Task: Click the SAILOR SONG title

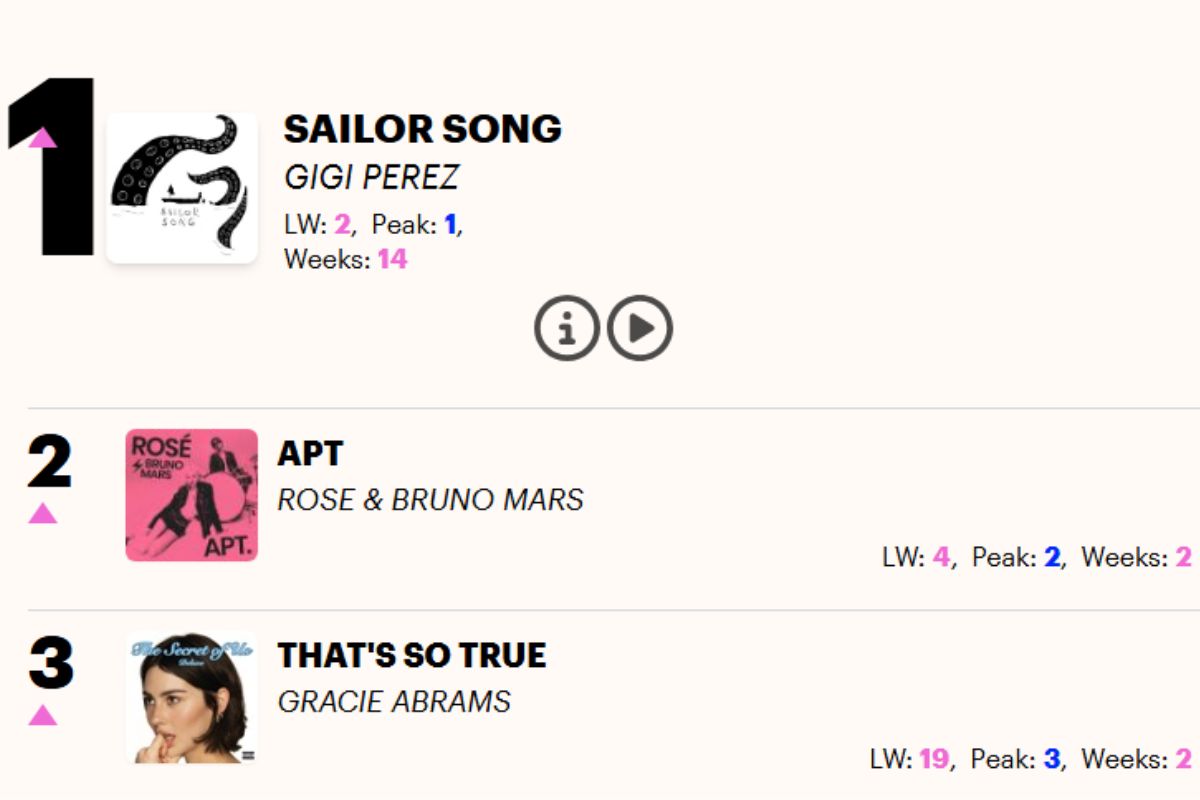Action: pyautogui.click(x=422, y=129)
